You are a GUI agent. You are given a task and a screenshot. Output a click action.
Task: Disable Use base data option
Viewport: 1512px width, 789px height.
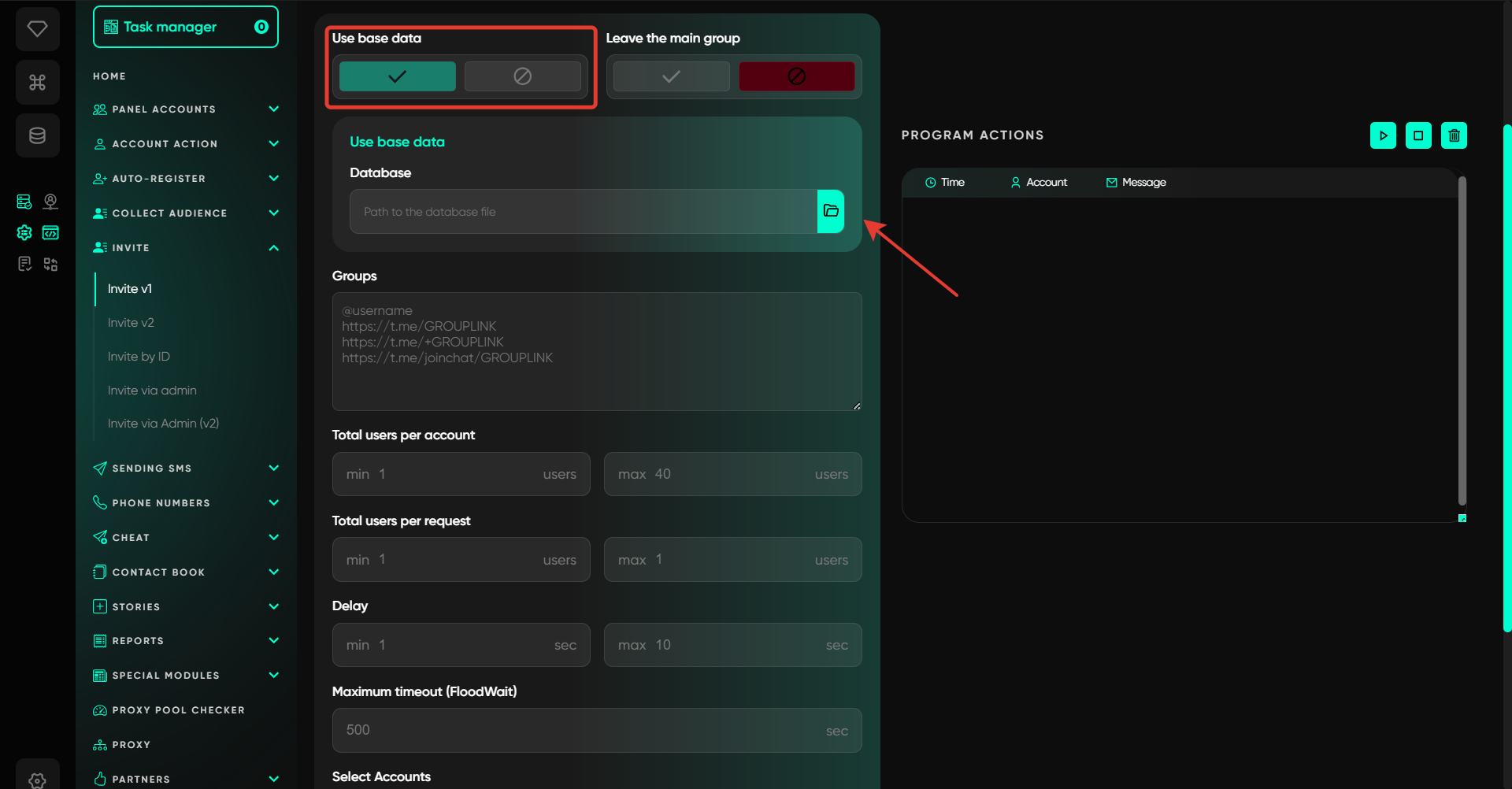point(522,76)
